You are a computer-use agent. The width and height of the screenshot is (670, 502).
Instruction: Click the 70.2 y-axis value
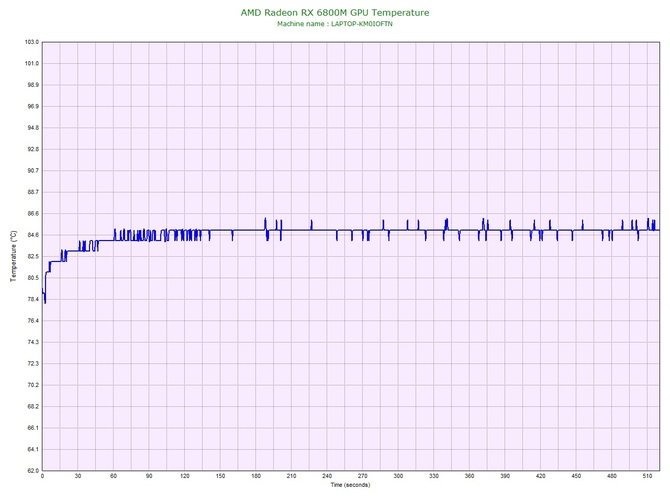point(32,385)
